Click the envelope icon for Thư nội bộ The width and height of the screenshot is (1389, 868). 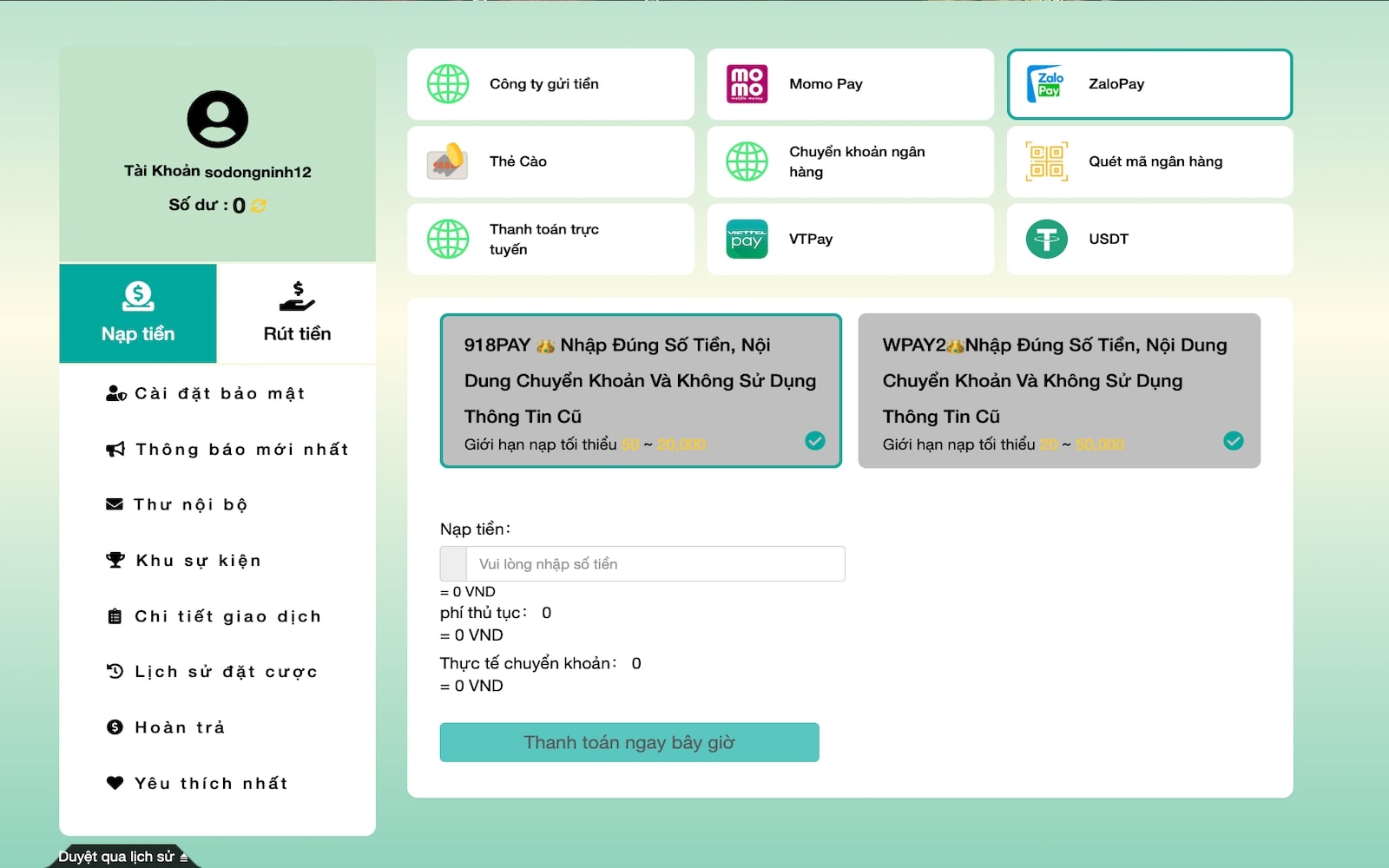pyautogui.click(x=115, y=504)
